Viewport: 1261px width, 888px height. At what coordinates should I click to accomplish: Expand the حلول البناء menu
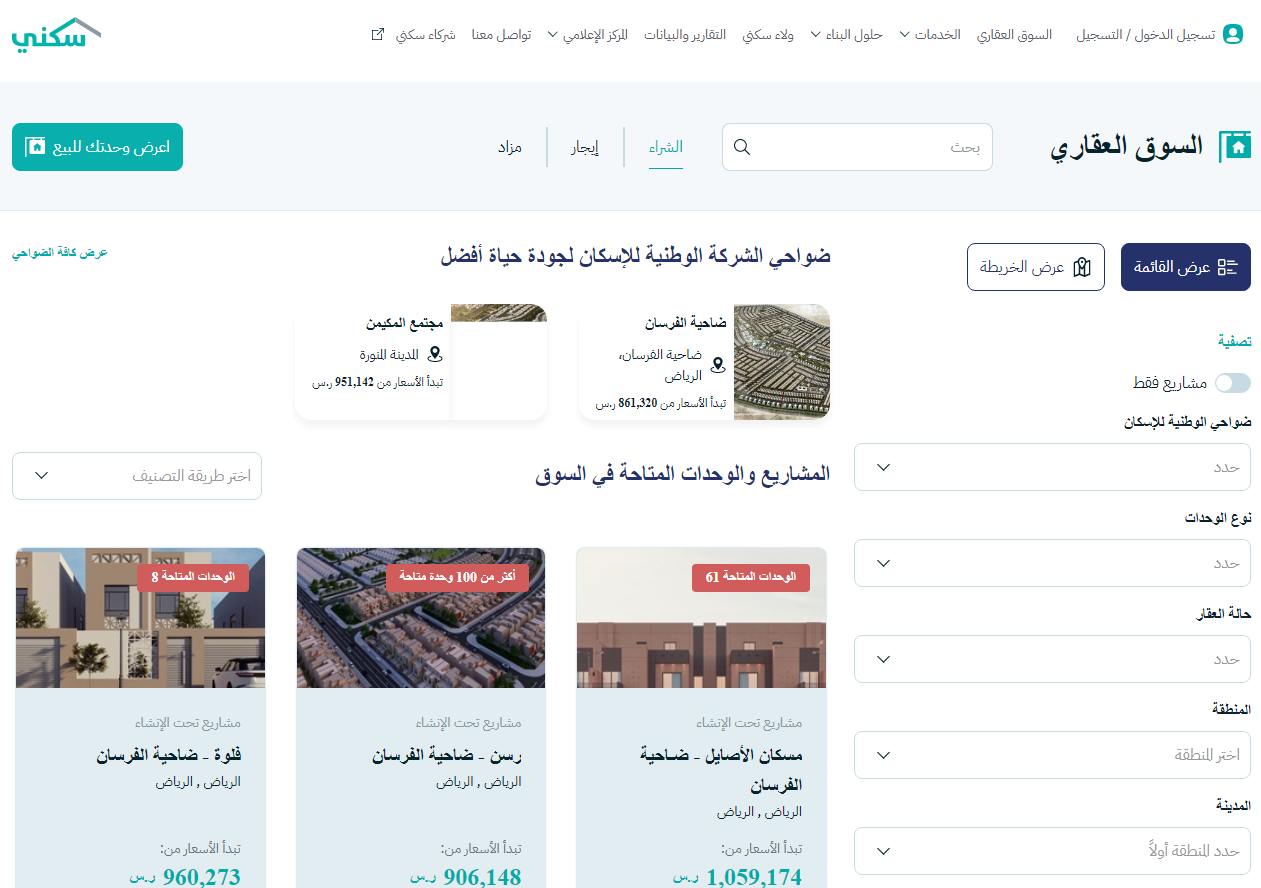(x=847, y=35)
